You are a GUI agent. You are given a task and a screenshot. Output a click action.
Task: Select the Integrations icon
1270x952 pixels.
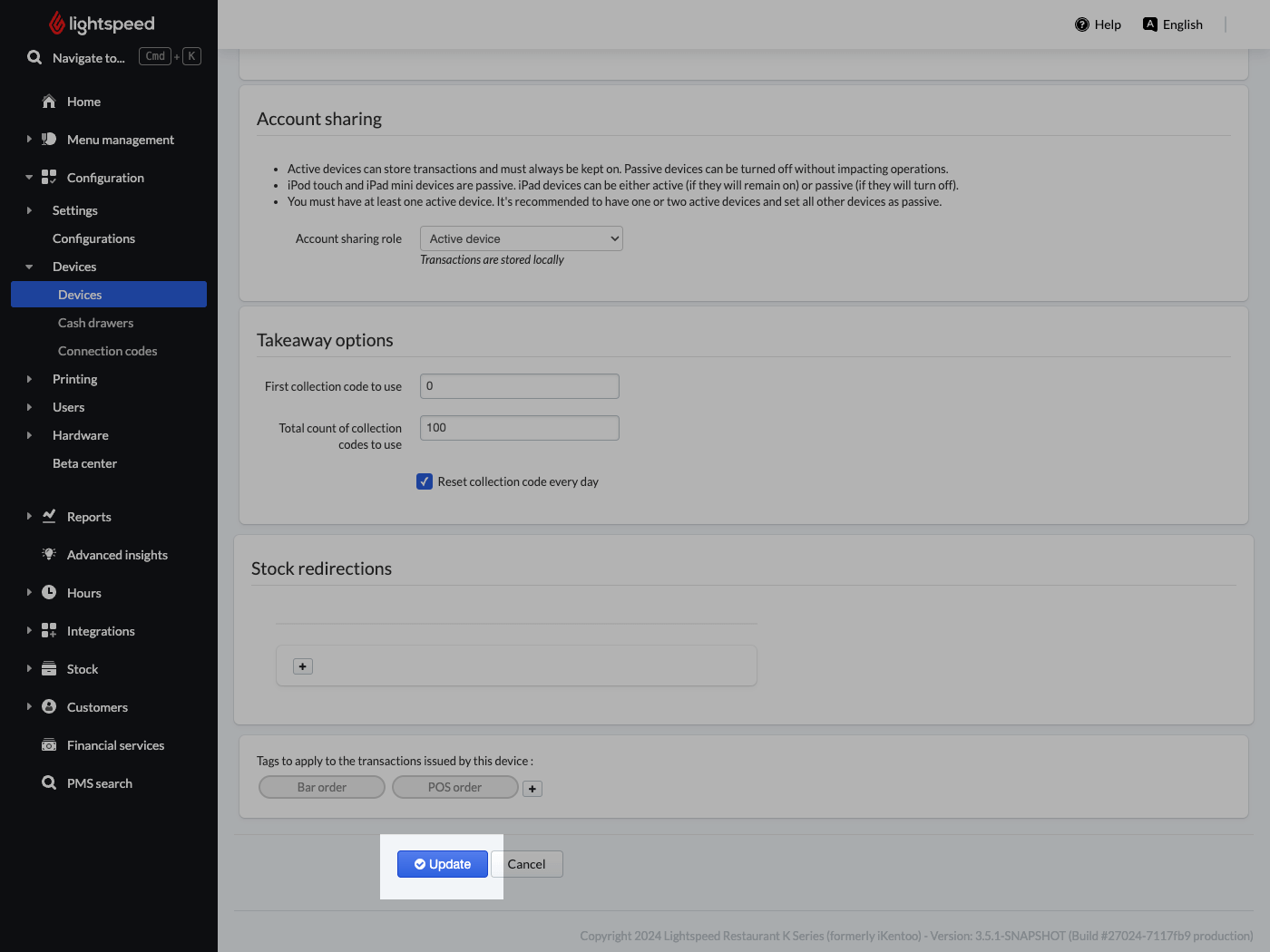(48, 630)
